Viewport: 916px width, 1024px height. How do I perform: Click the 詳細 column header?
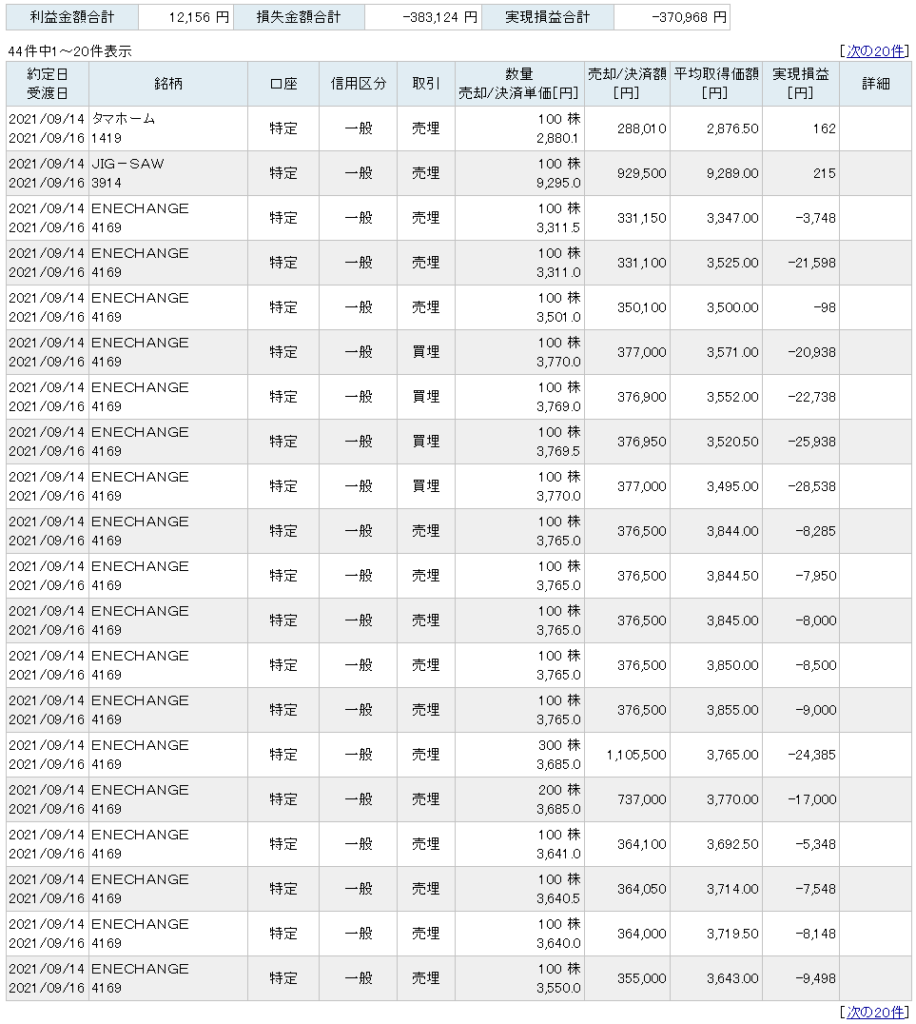[x=876, y=84]
